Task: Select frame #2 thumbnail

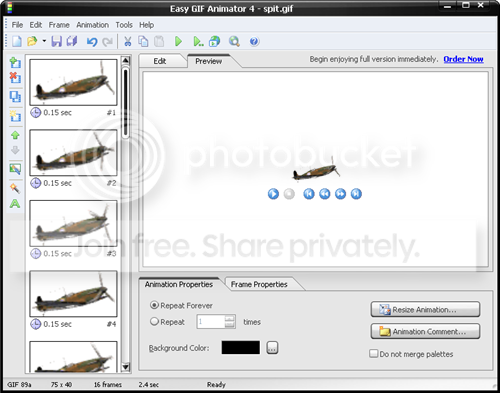Action: pyautogui.click(x=73, y=153)
